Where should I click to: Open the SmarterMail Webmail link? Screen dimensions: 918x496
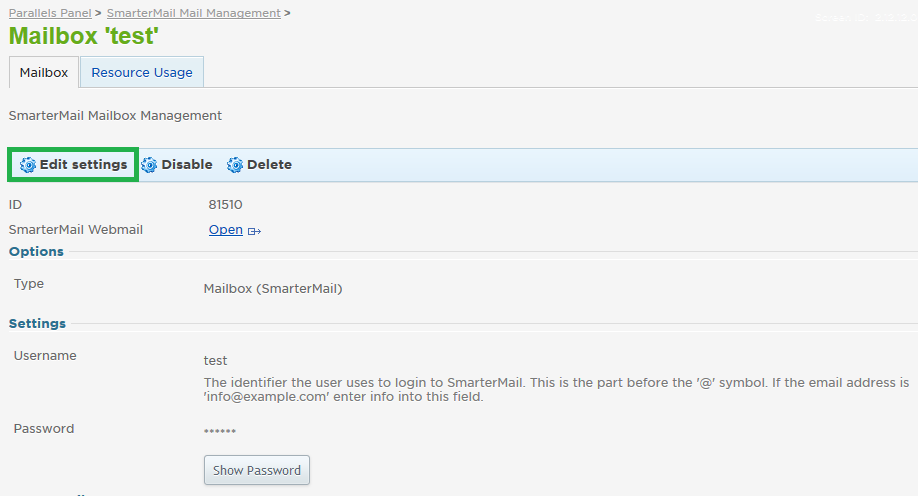pyautogui.click(x=225, y=230)
